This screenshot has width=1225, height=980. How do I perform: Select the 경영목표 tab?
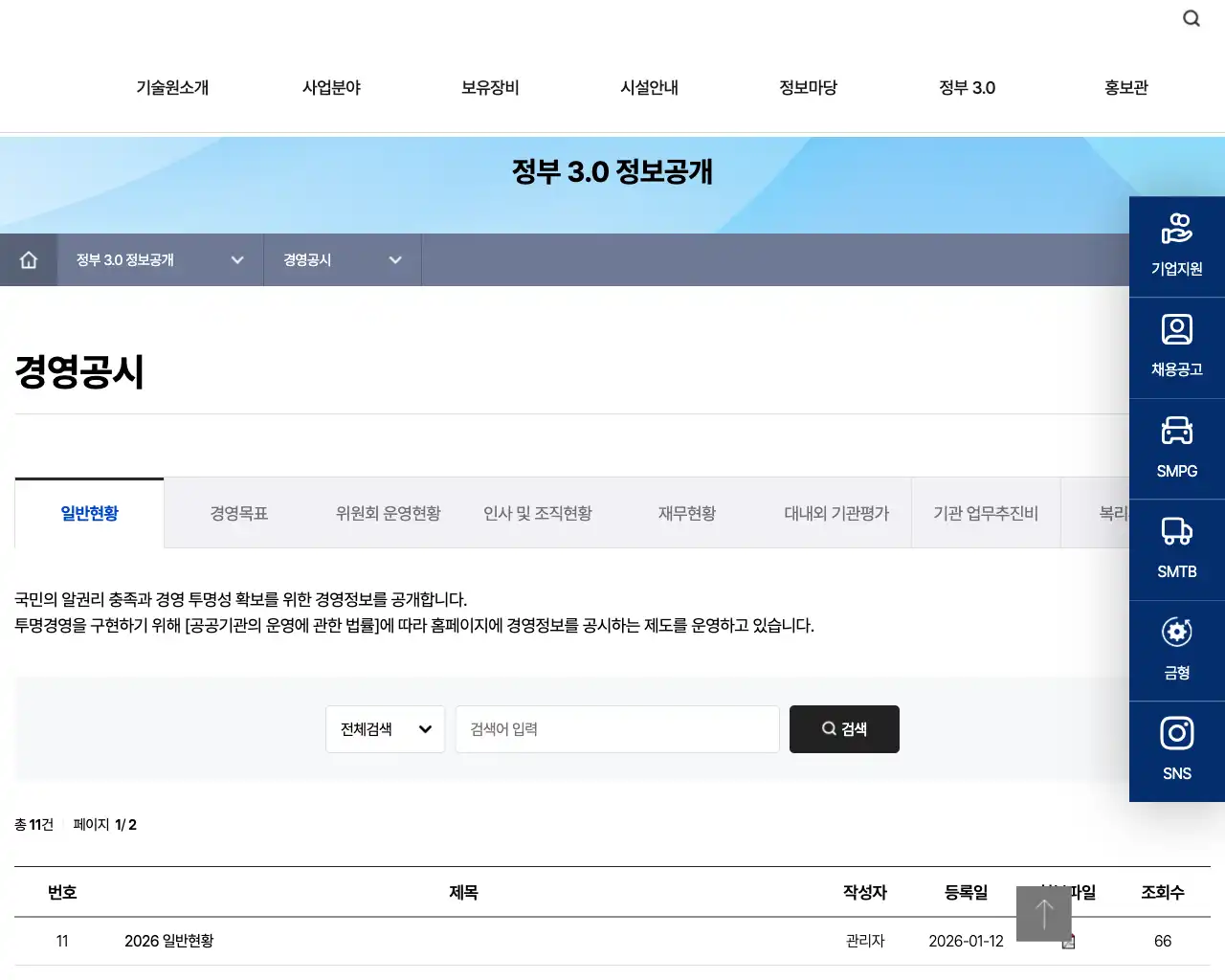point(238,513)
